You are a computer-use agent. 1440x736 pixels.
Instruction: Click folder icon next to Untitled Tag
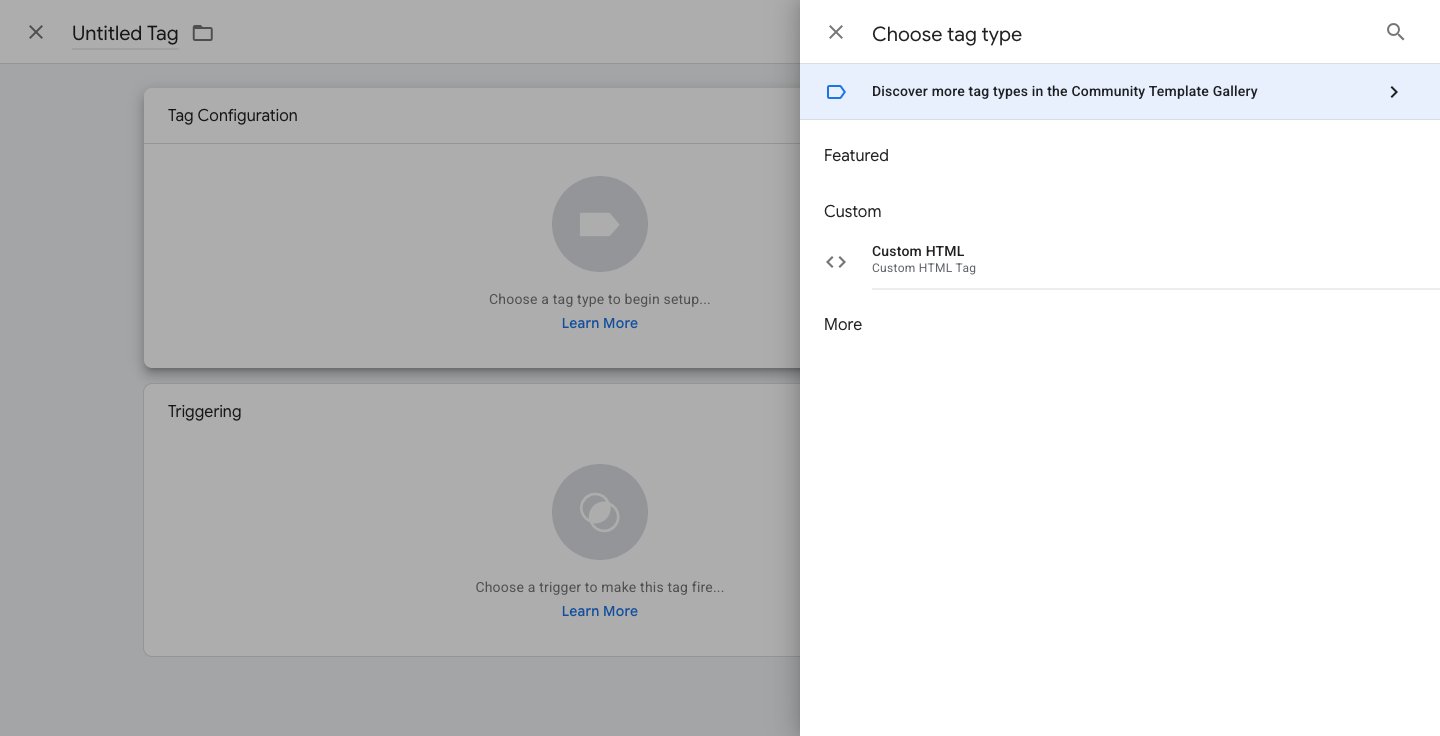click(x=203, y=33)
